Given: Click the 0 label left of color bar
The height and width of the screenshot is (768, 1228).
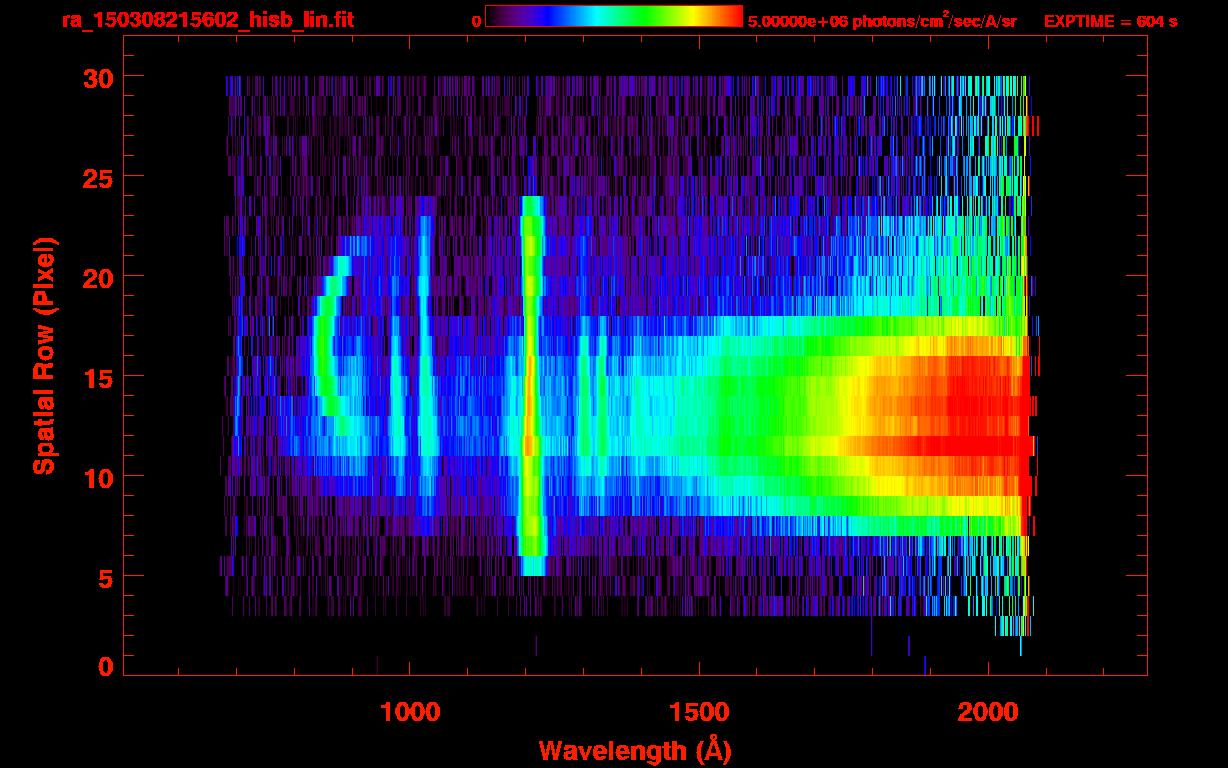Looking at the screenshot, I should tap(476, 22).
